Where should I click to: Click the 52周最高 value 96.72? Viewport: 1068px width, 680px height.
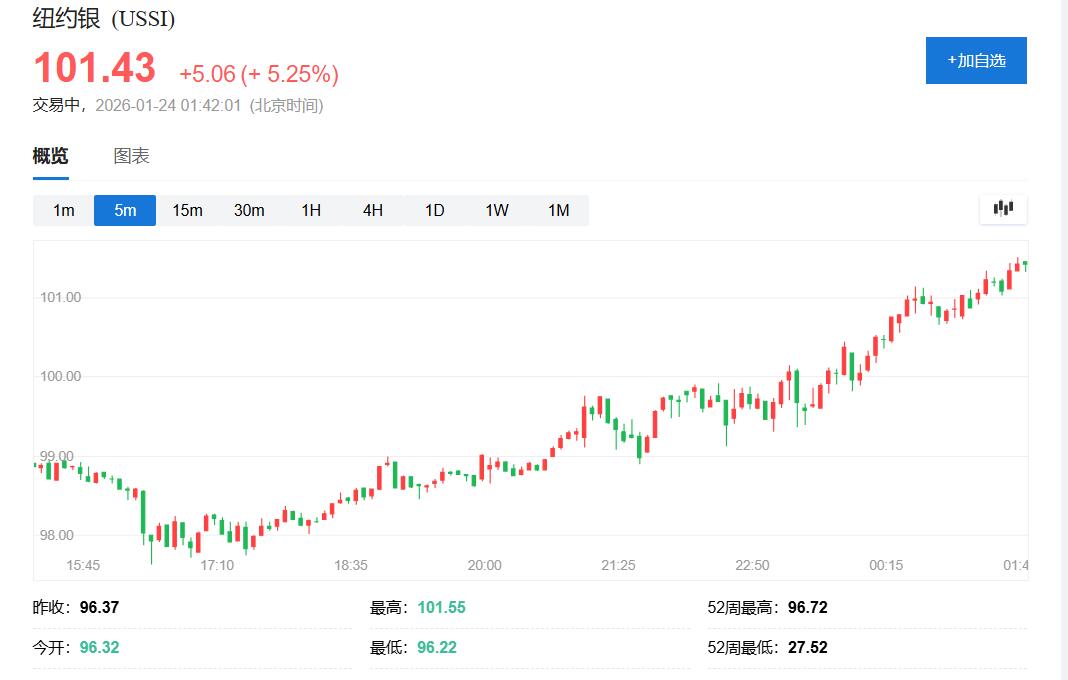tap(807, 607)
